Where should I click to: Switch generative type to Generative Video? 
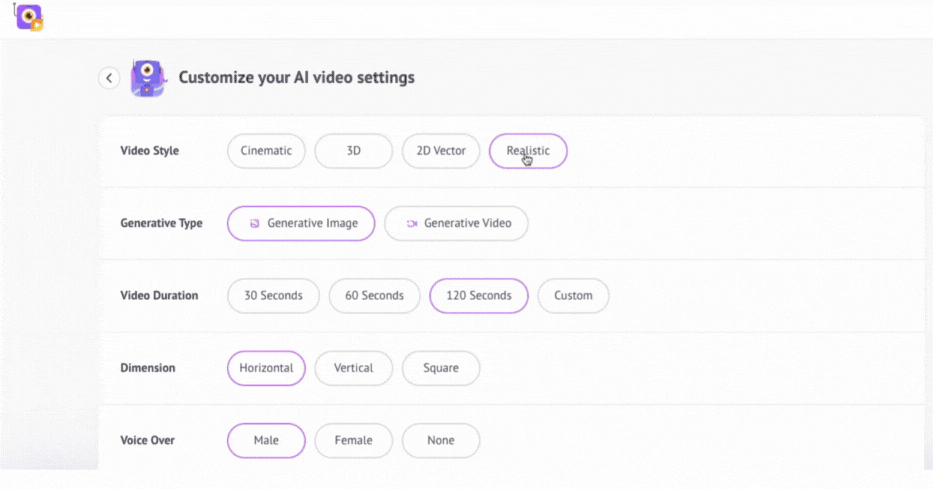tap(456, 224)
